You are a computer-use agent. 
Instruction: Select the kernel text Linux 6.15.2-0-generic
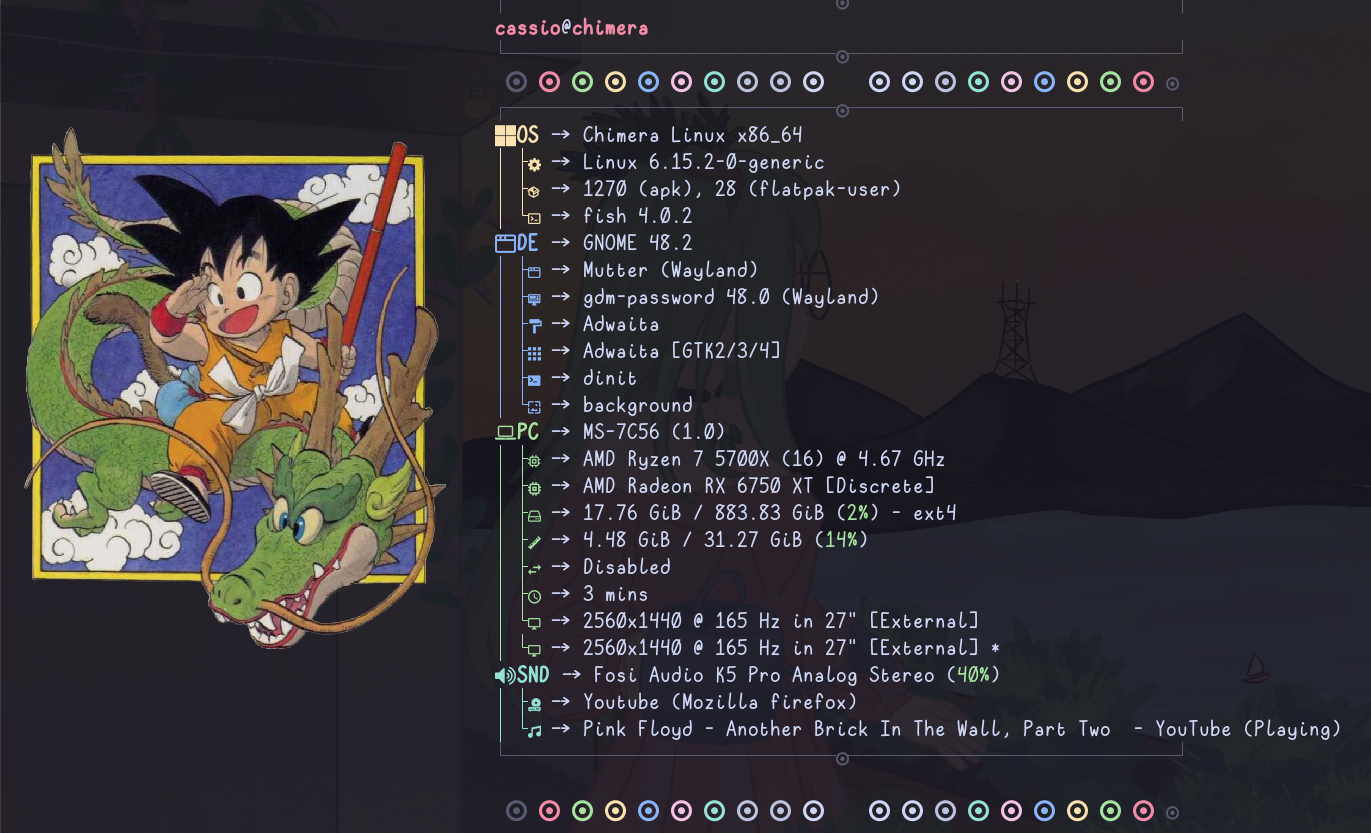click(x=704, y=162)
